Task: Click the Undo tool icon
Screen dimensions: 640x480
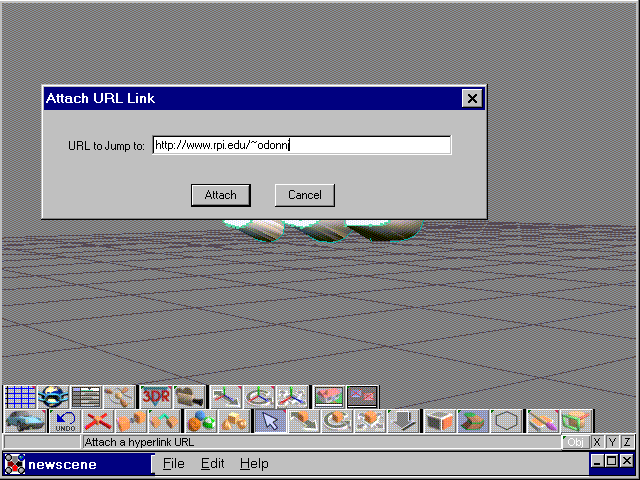Action: click(65, 421)
